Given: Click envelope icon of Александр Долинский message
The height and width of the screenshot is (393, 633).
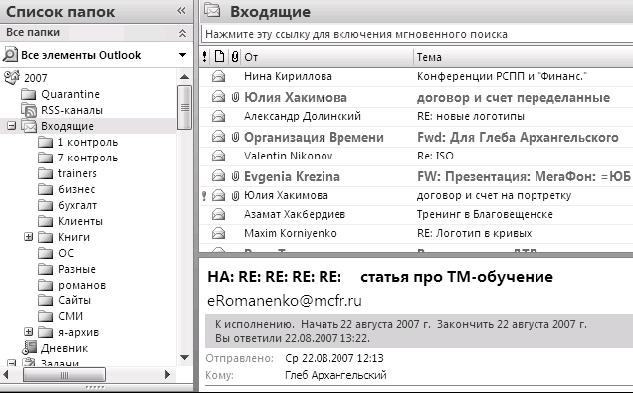Looking at the screenshot, I should (x=218, y=116).
